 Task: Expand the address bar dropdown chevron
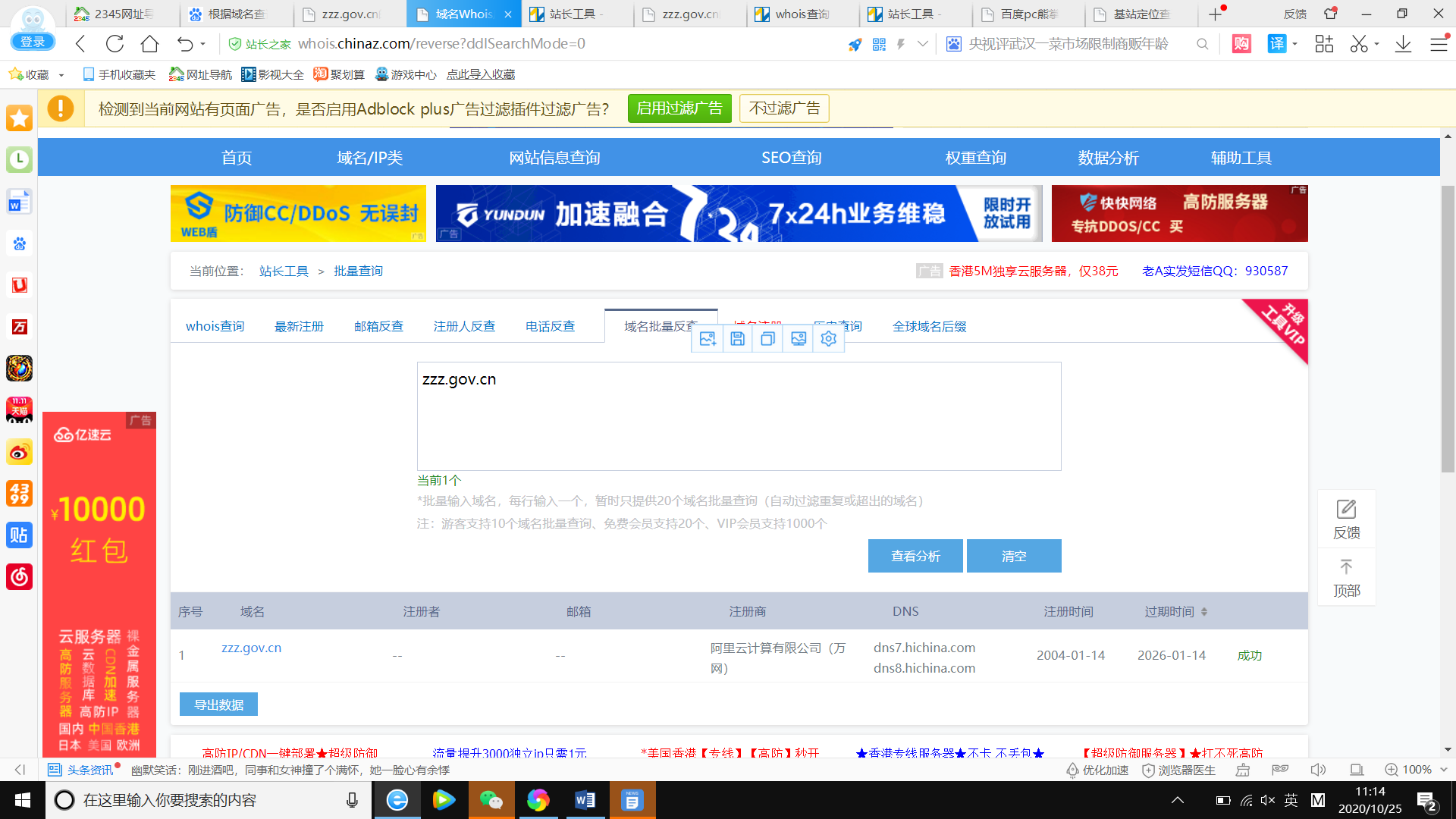922,44
